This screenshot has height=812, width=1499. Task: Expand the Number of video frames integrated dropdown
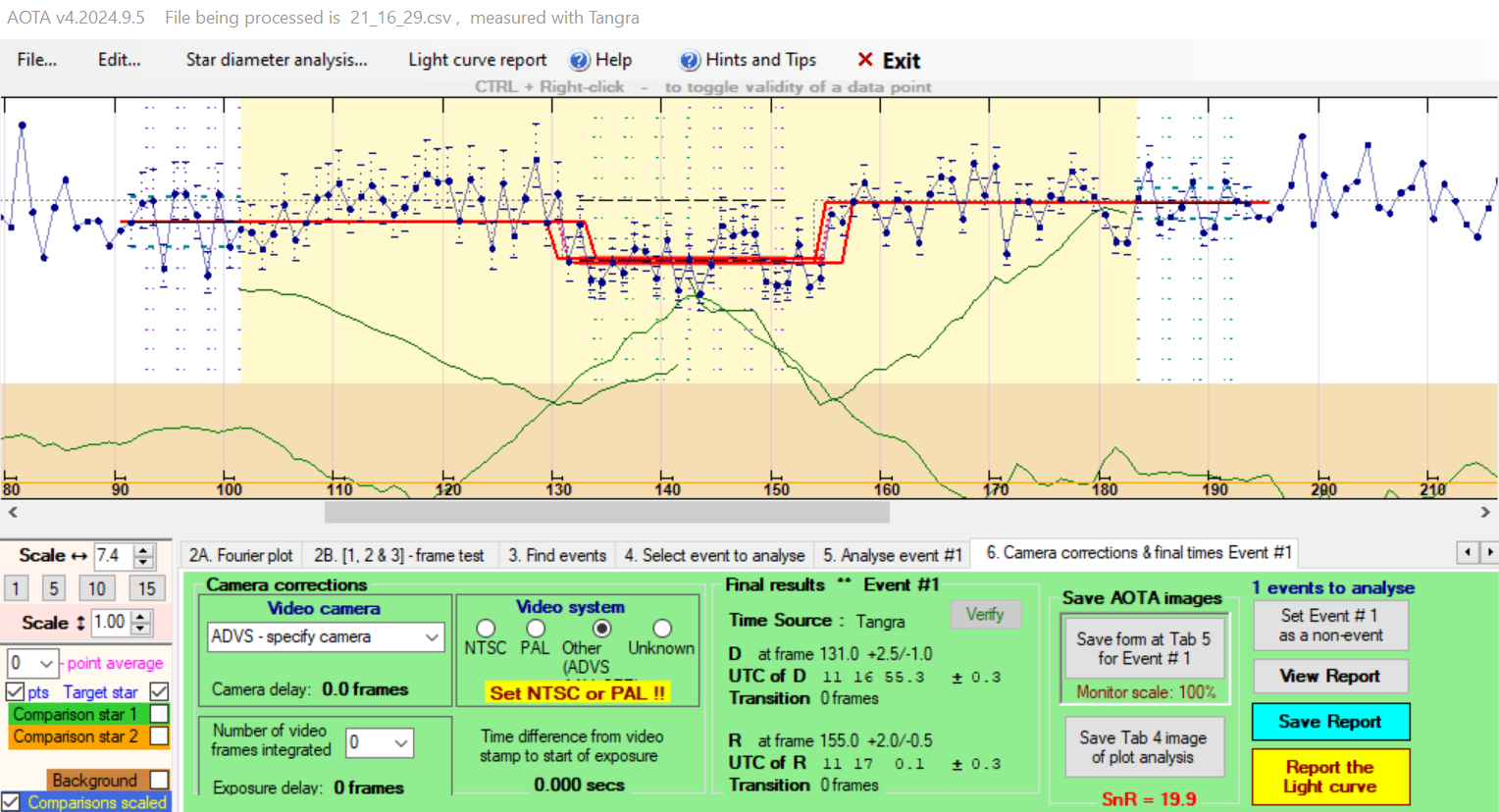tap(400, 743)
